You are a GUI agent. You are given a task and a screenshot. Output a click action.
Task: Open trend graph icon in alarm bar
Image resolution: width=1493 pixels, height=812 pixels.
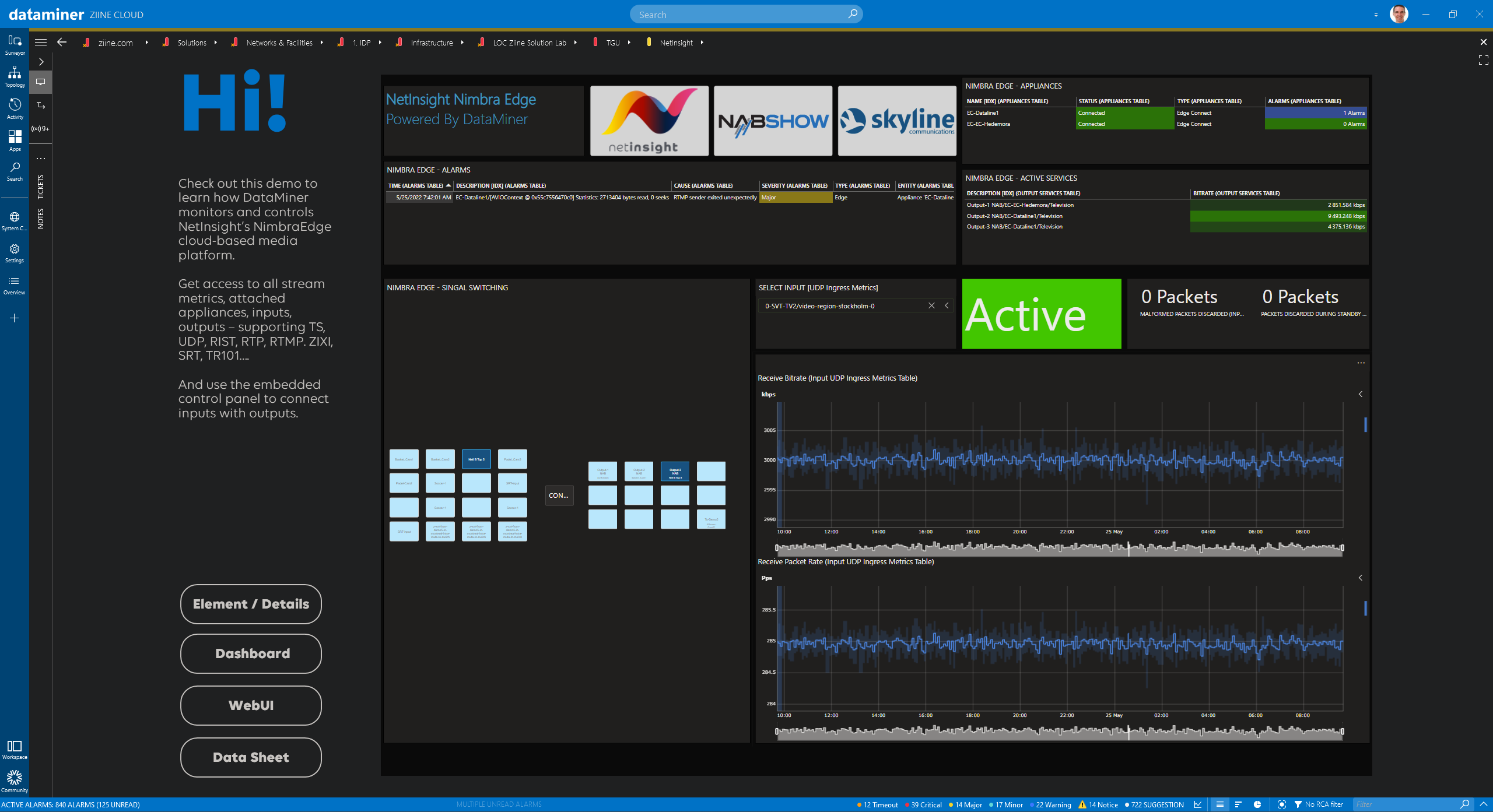[1197, 804]
